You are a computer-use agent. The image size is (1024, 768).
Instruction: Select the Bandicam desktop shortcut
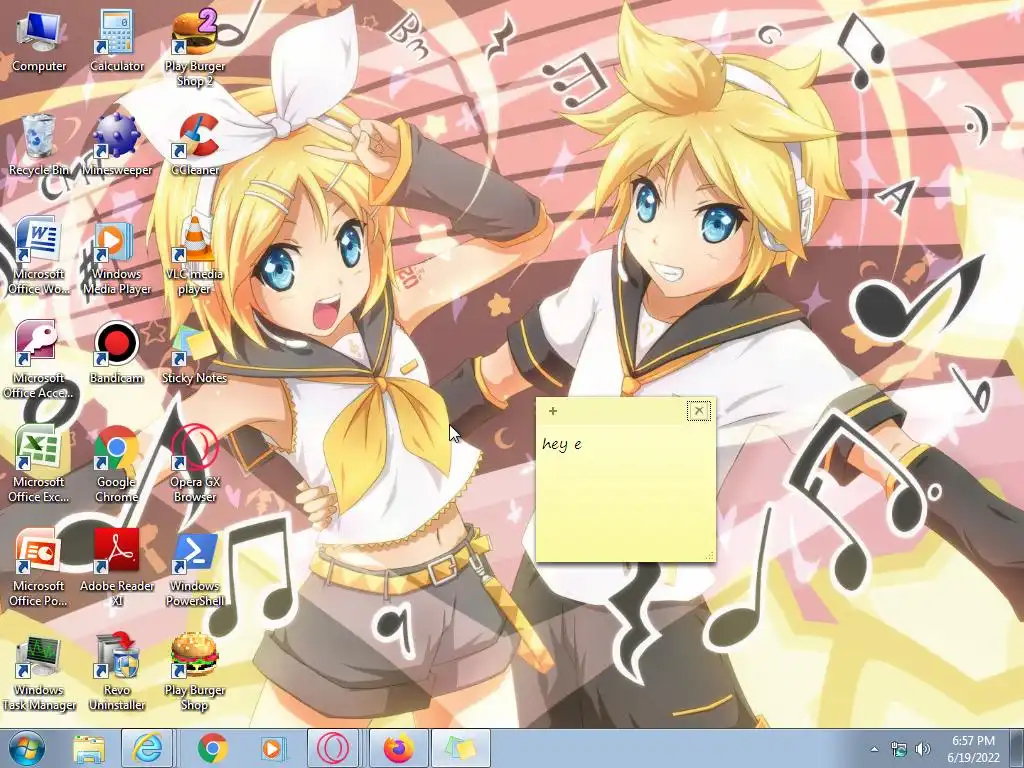click(x=117, y=353)
